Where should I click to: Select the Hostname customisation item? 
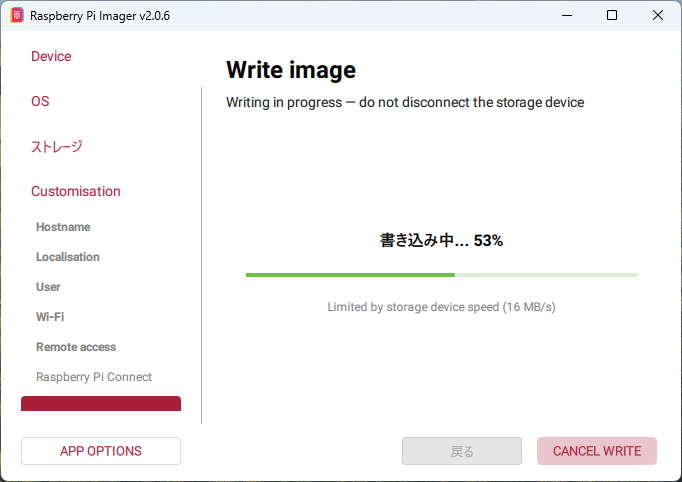pos(63,227)
